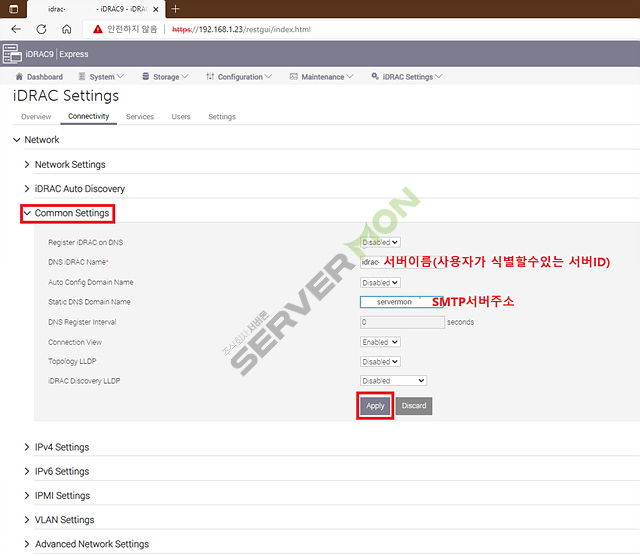
Task: Click the Dashboard home icon
Action: [19, 76]
